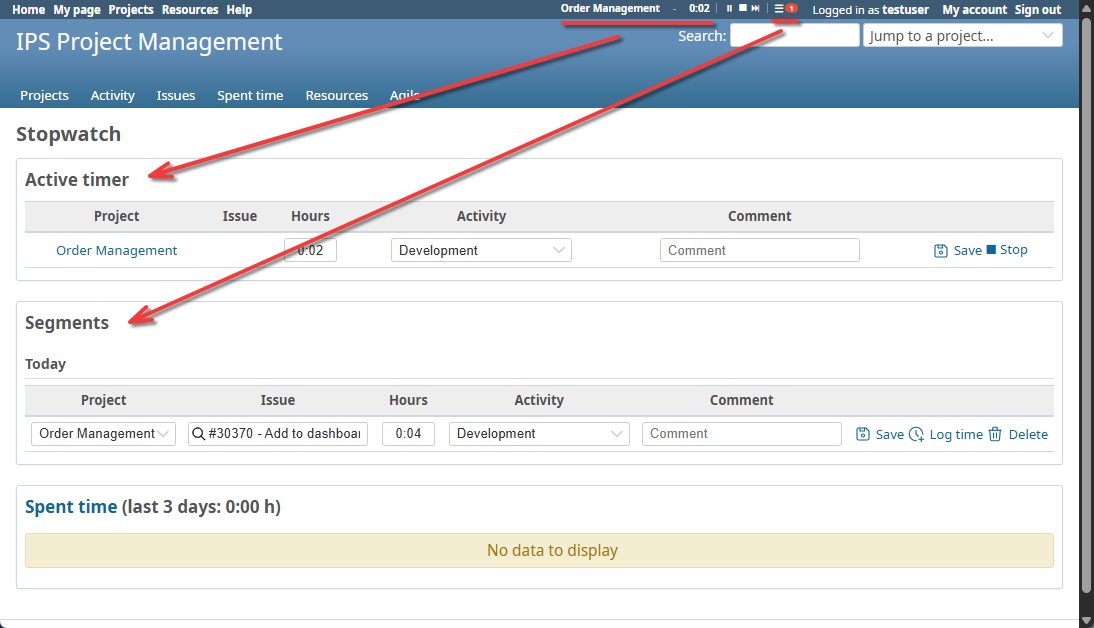Delete the #30370 segment
The image size is (1094, 628).
[x=1018, y=434]
